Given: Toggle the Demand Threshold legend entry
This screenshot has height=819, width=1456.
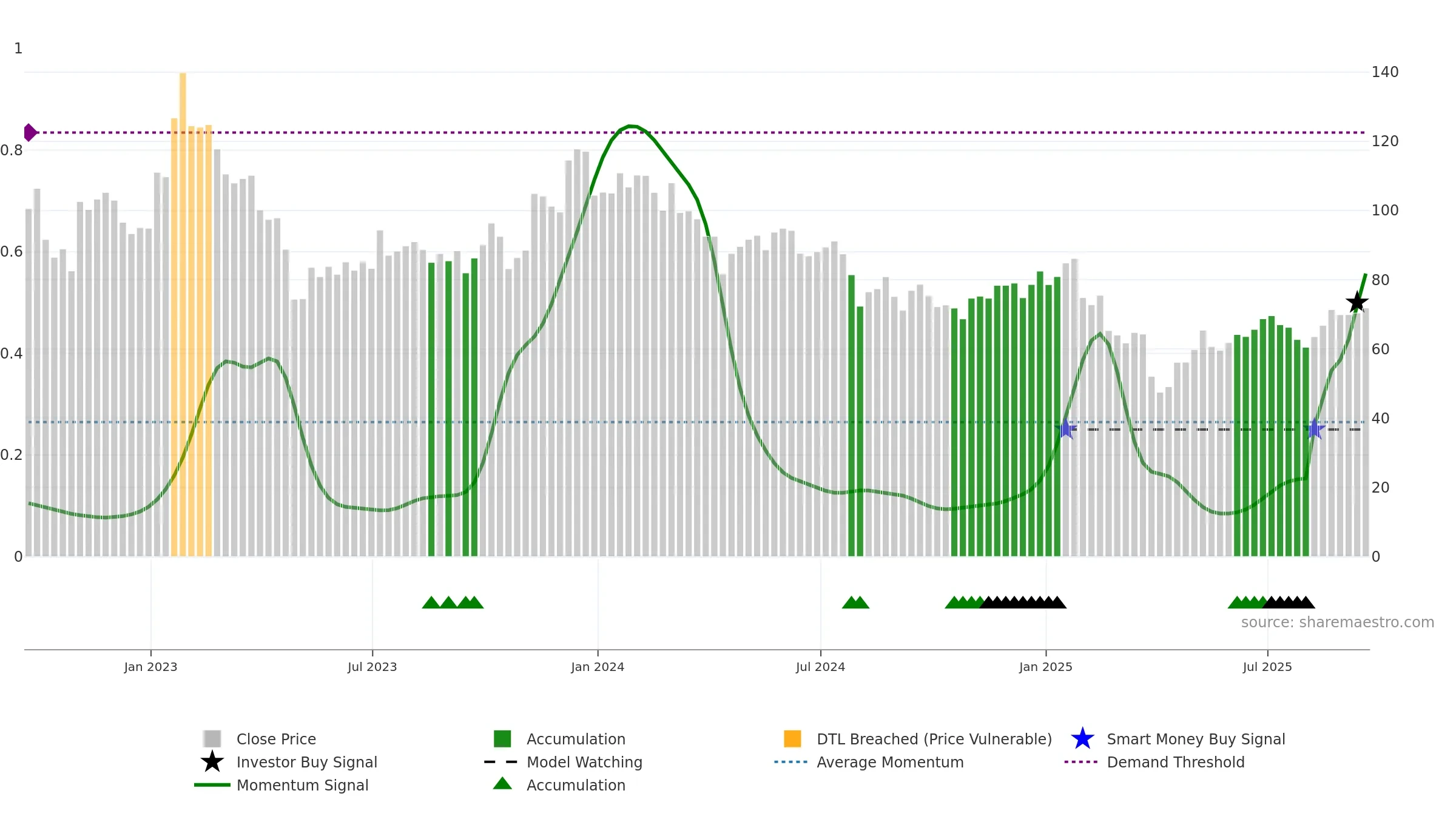Looking at the screenshot, I should tap(1175, 762).
